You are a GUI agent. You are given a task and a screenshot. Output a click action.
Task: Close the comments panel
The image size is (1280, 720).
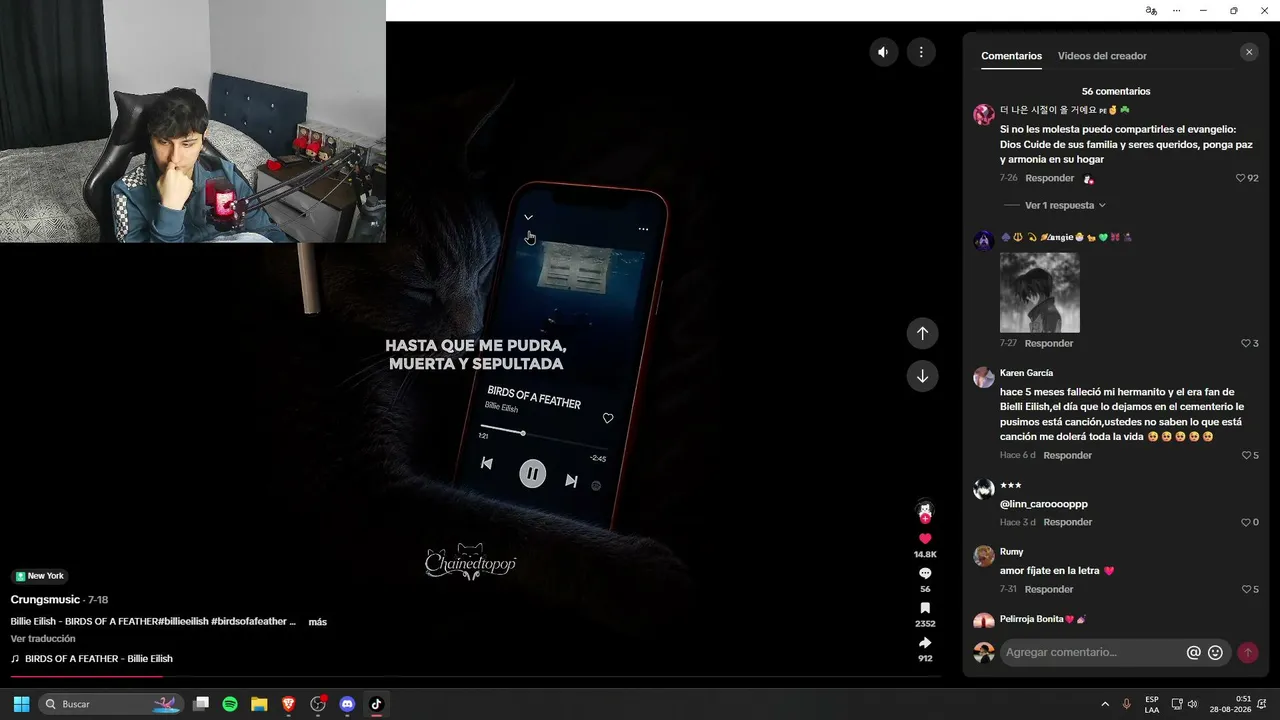coord(1249,52)
